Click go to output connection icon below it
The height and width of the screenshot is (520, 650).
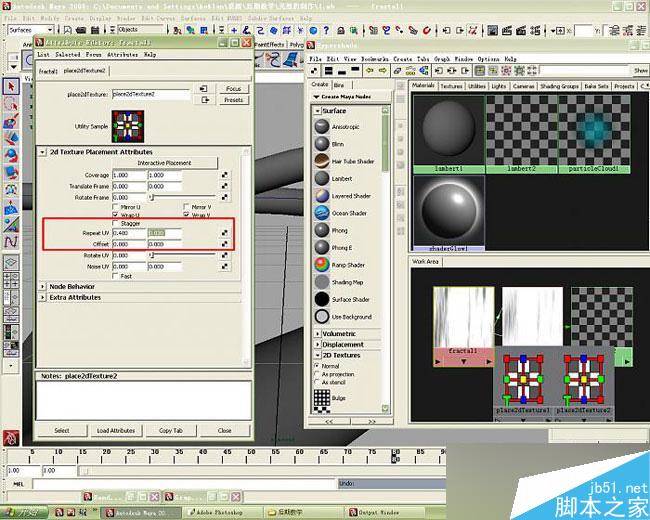[x=205, y=100]
